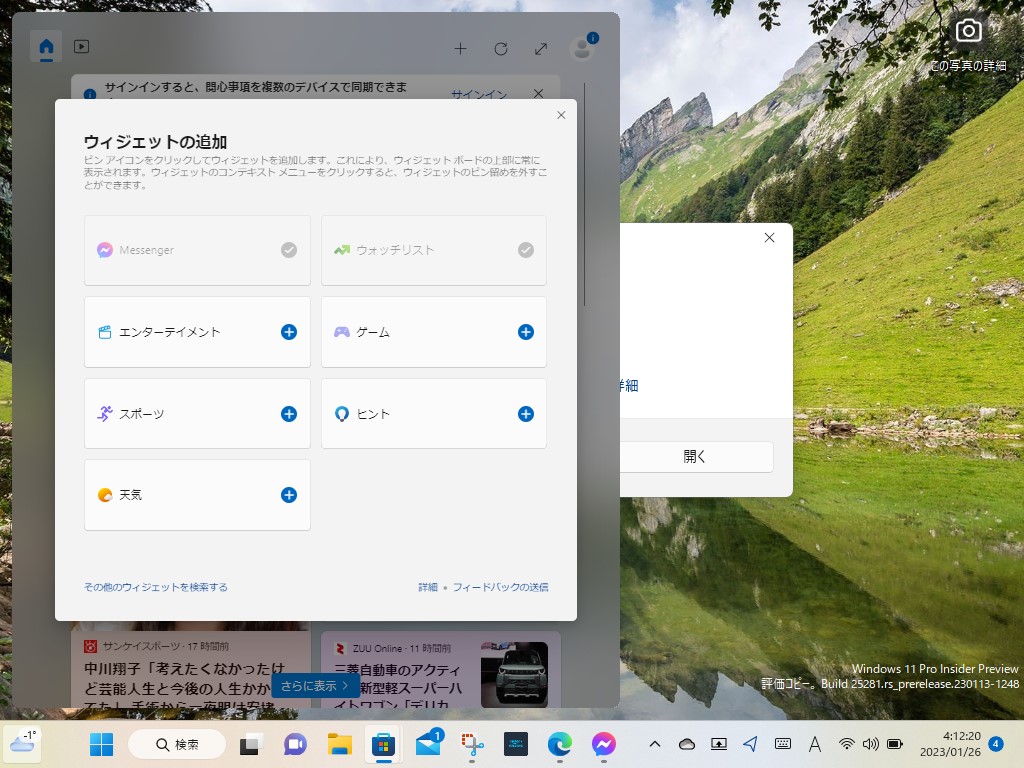Open Snipping Tool from the taskbar
This screenshot has height=768, width=1024.
point(472,744)
